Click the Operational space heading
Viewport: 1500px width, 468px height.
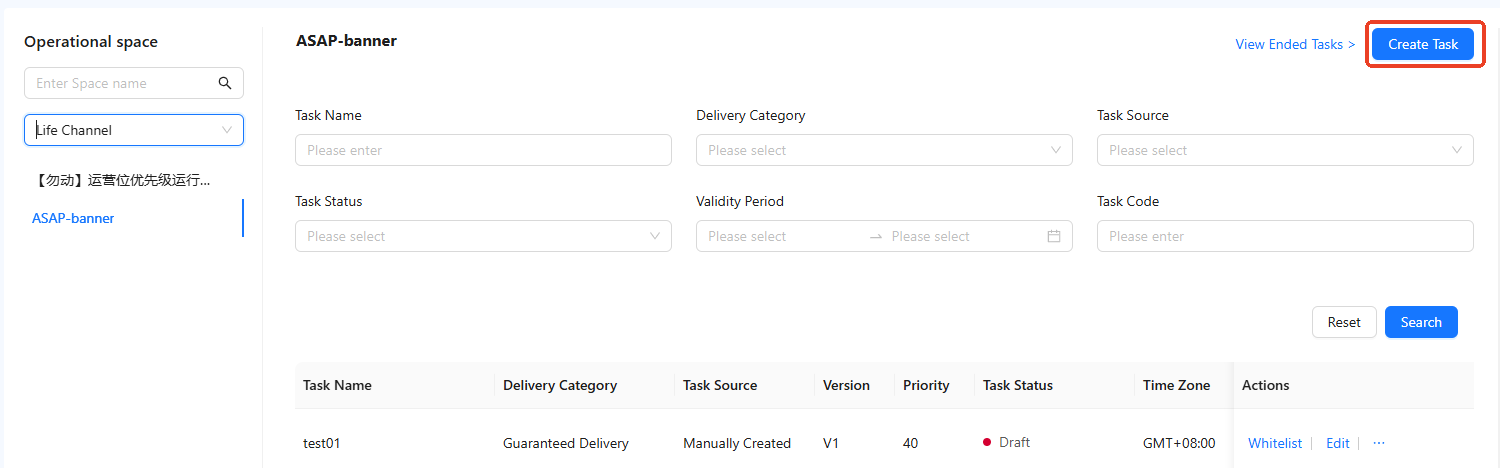click(91, 42)
